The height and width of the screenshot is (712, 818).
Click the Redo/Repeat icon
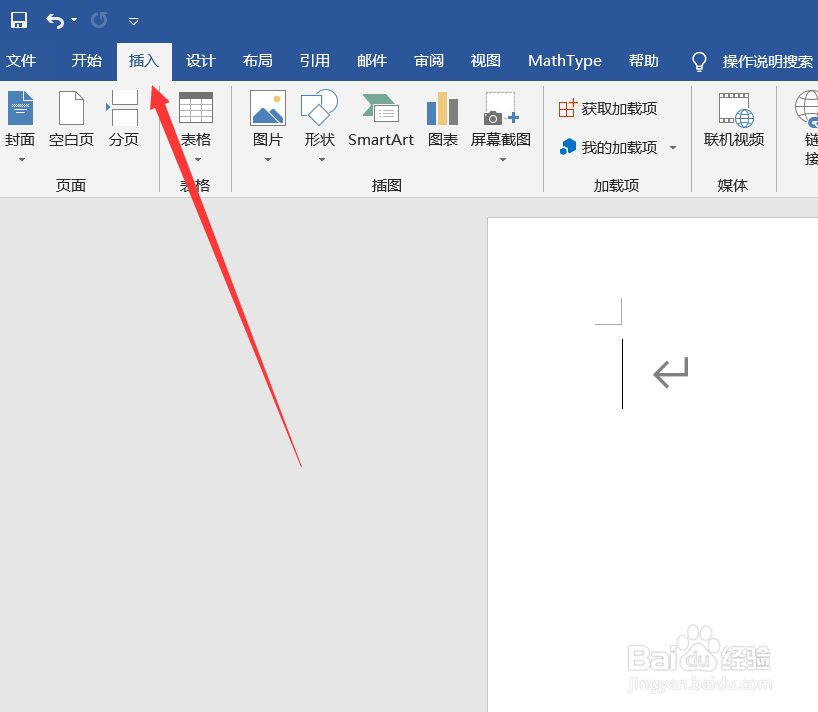point(99,20)
